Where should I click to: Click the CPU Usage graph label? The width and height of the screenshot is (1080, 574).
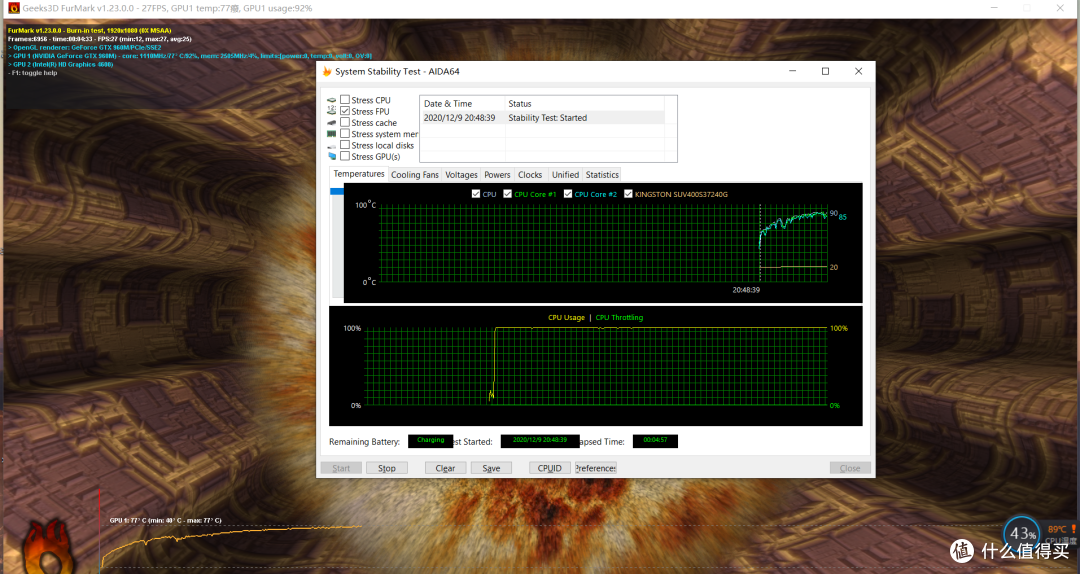point(566,318)
